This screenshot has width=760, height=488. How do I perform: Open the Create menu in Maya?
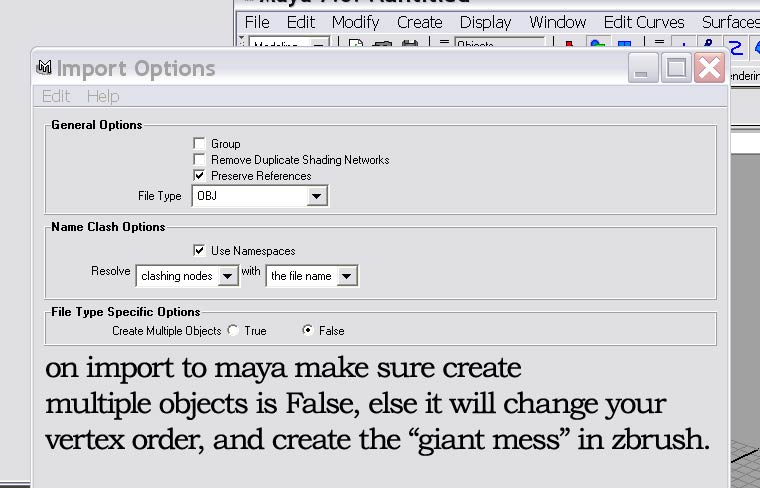419,22
